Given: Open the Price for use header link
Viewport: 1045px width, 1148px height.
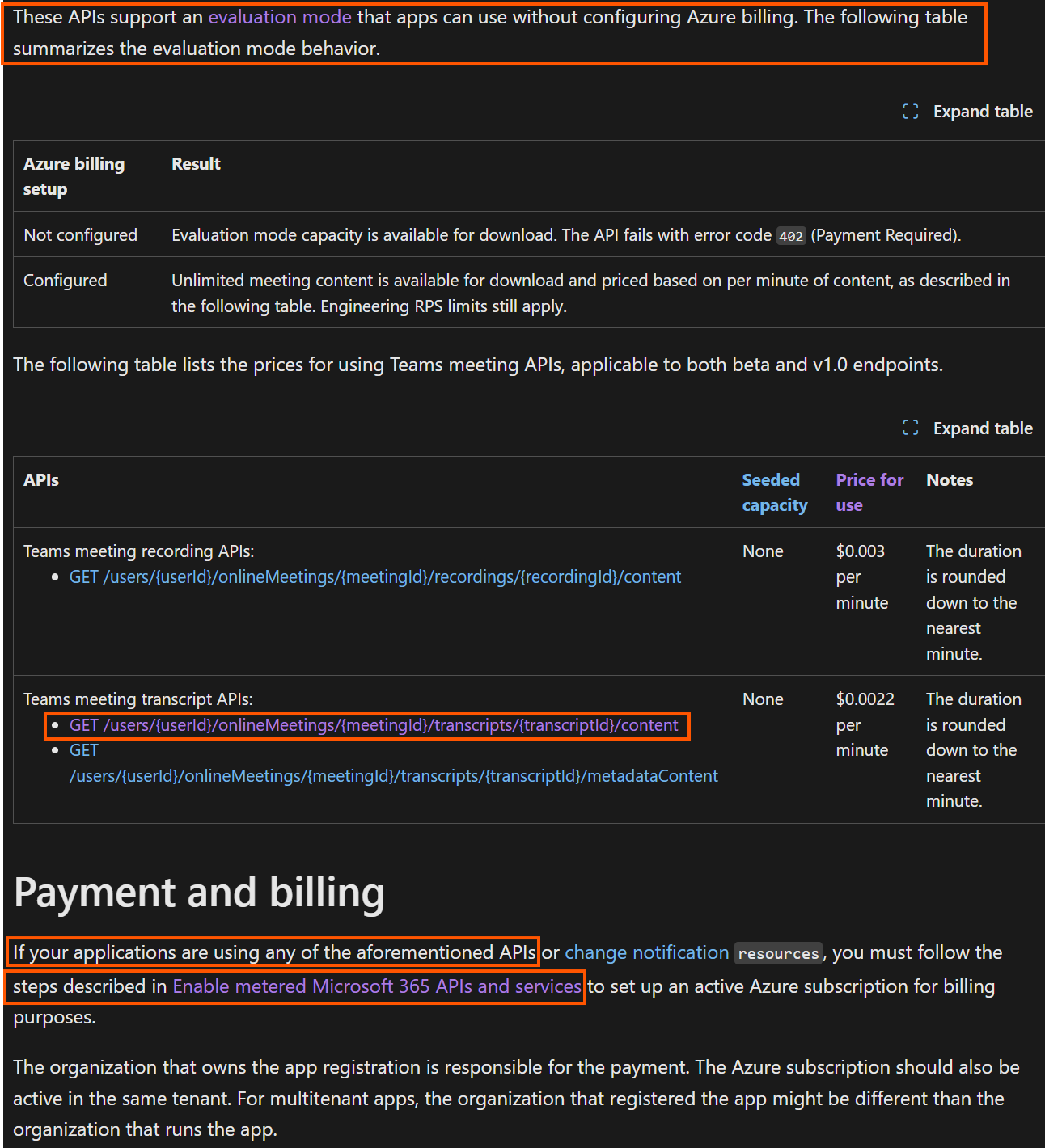Looking at the screenshot, I should tap(869, 492).
